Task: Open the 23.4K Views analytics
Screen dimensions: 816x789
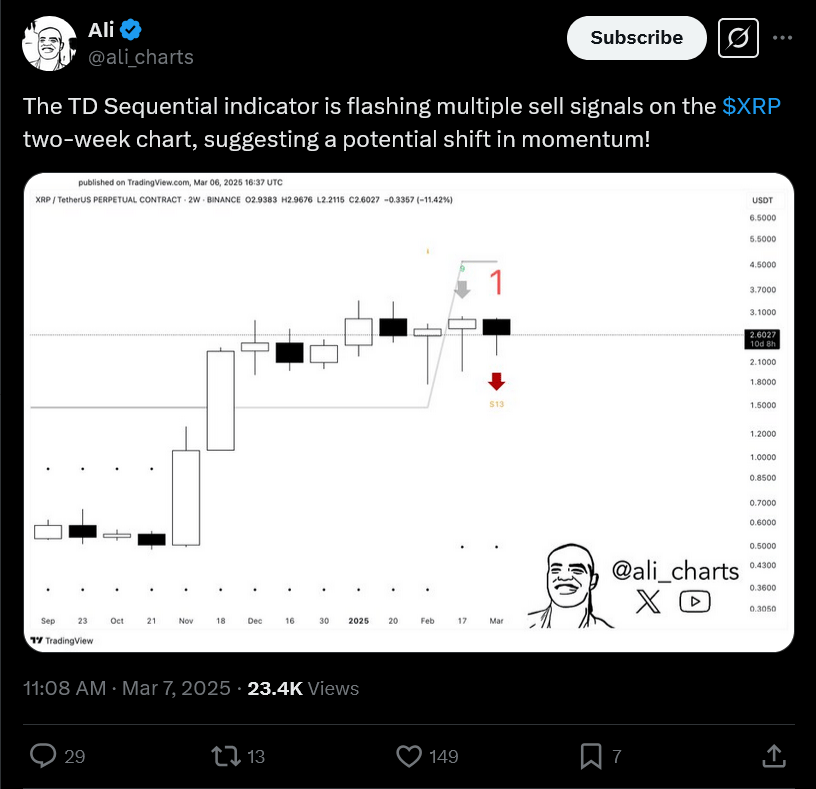Action: [303, 689]
